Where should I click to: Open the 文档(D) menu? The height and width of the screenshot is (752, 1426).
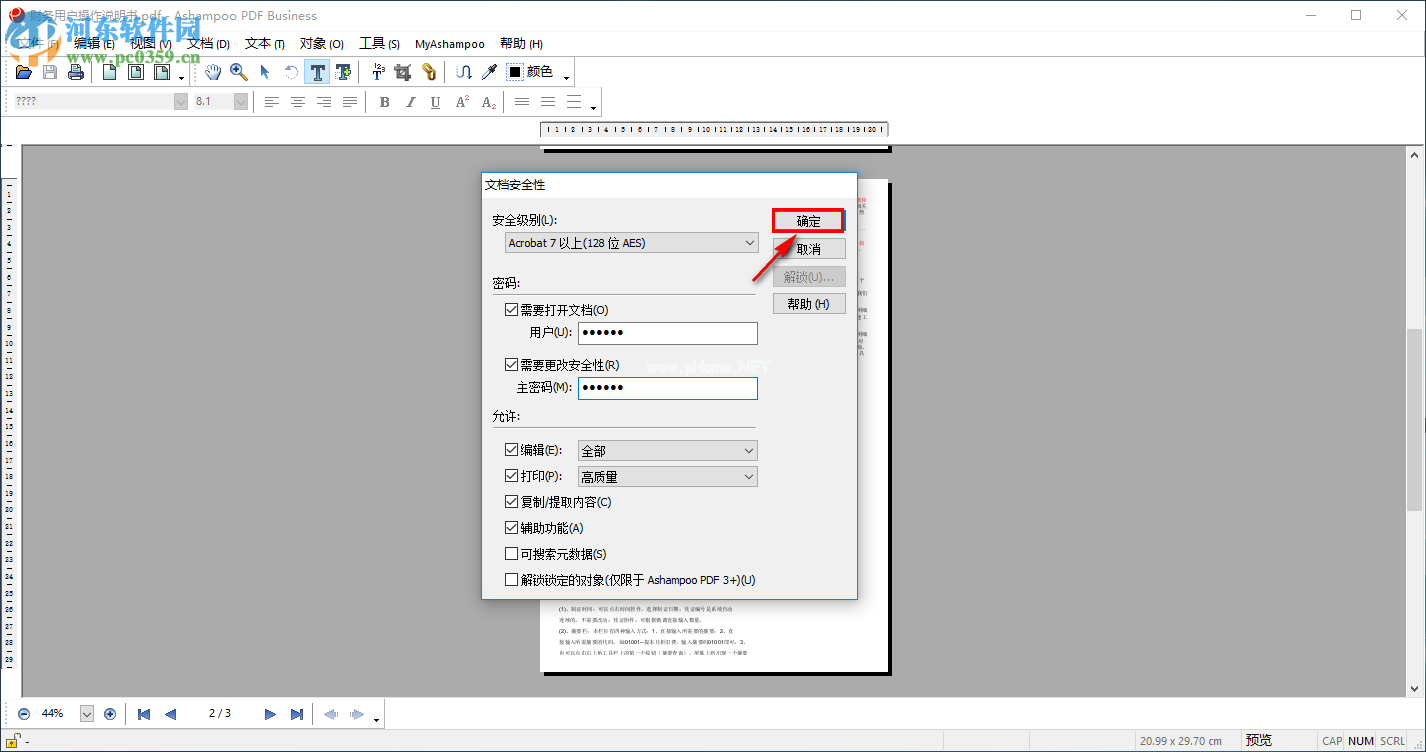point(206,43)
